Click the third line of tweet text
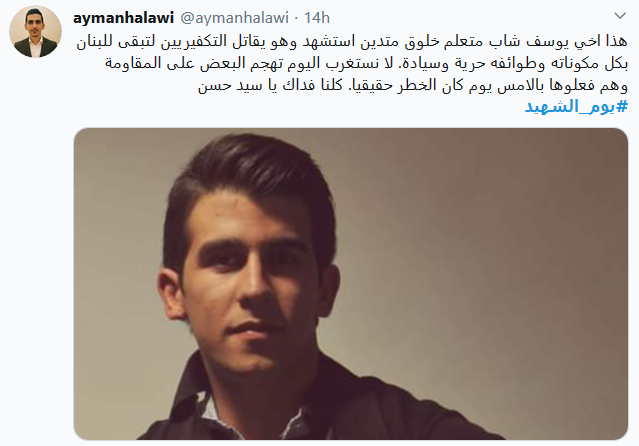This screenshot has height=446, width=639. point(413,85)
